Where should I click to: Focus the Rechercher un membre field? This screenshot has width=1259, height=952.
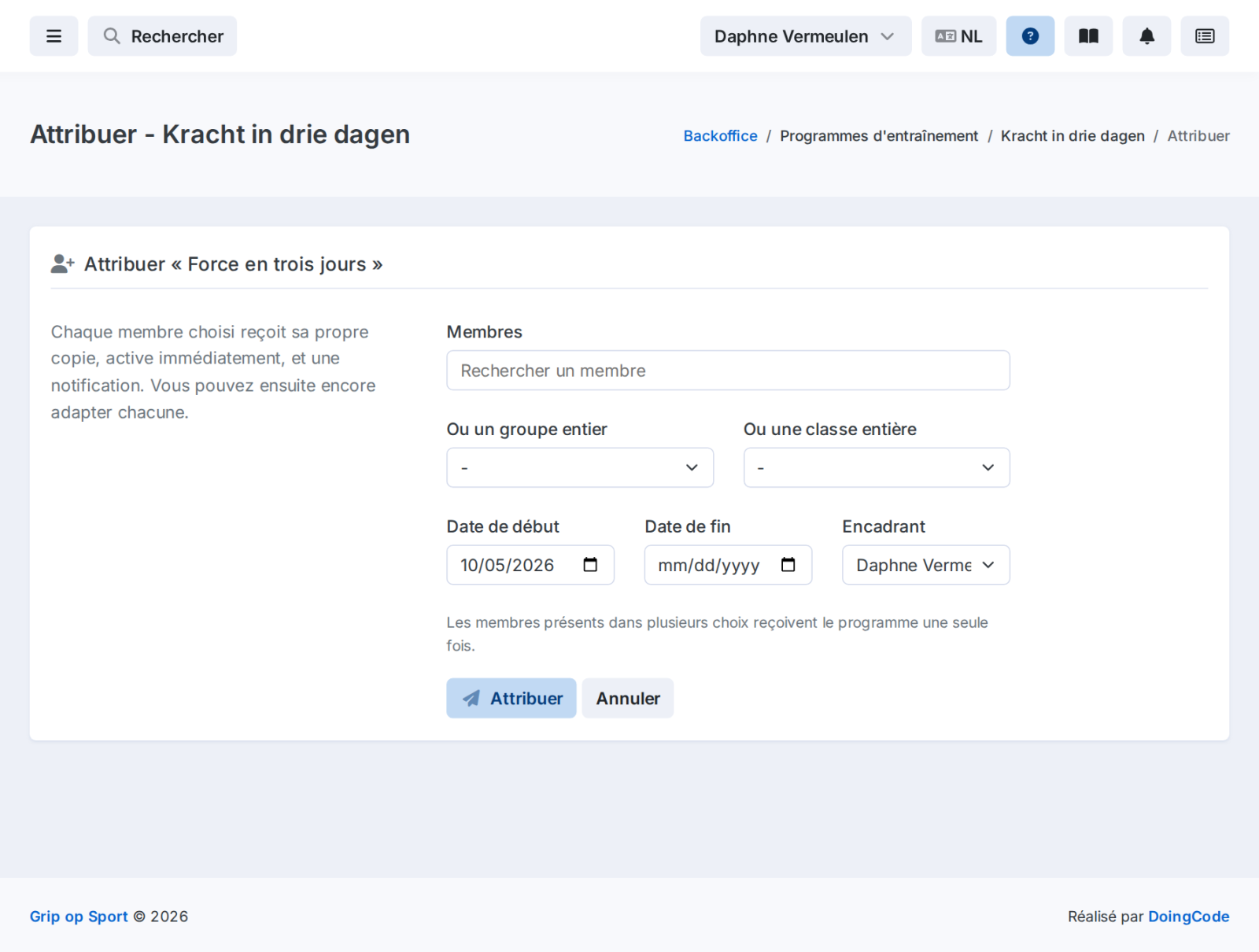[728, 371]
